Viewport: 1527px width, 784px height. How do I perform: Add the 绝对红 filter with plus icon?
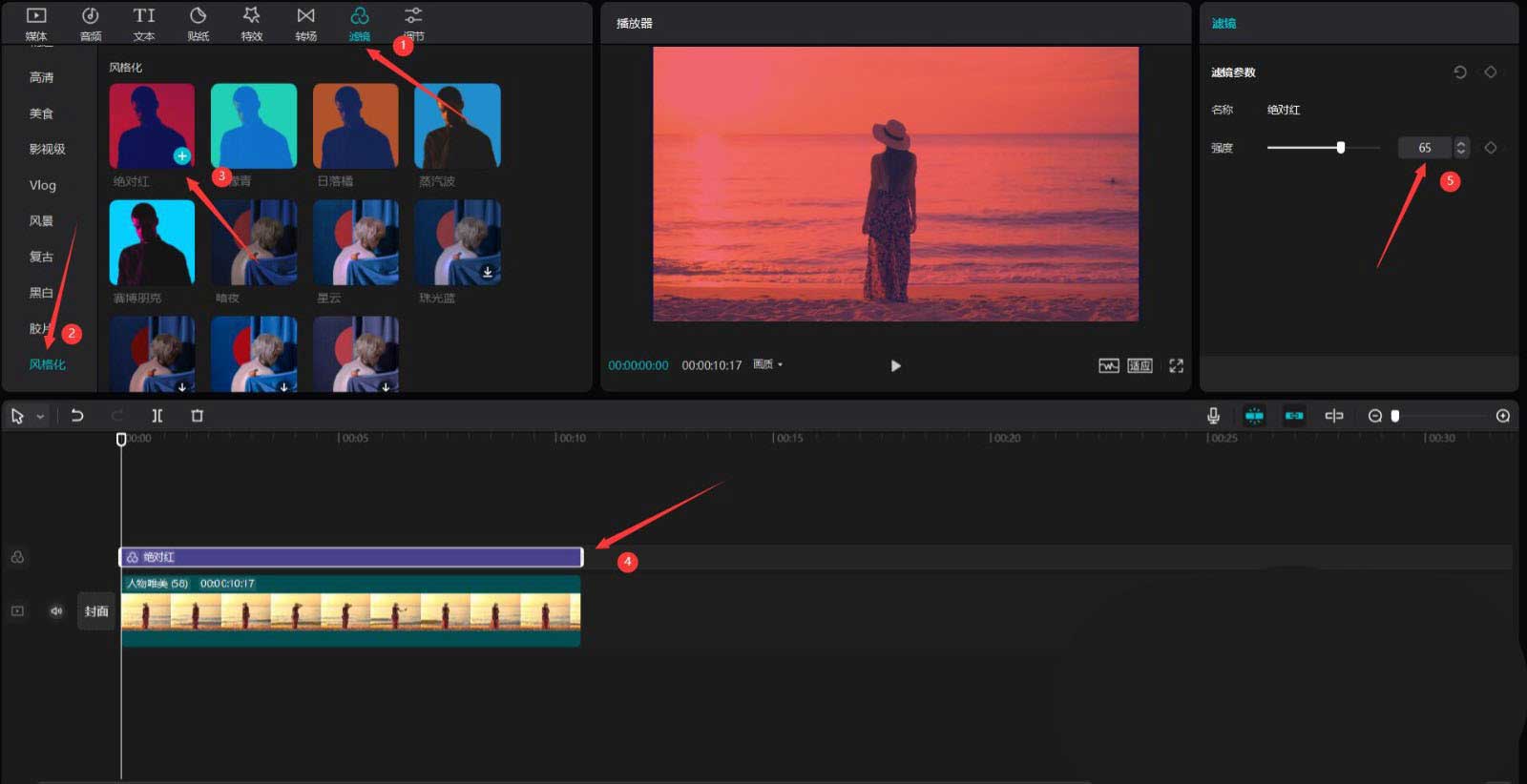coord(181,155)
